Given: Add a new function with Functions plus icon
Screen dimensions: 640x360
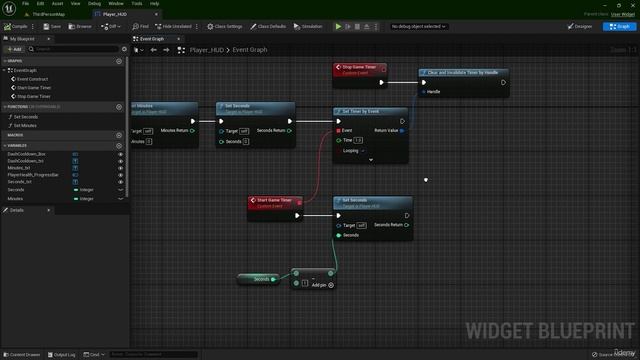Looking at the screenshot, I should pos(119,107).
